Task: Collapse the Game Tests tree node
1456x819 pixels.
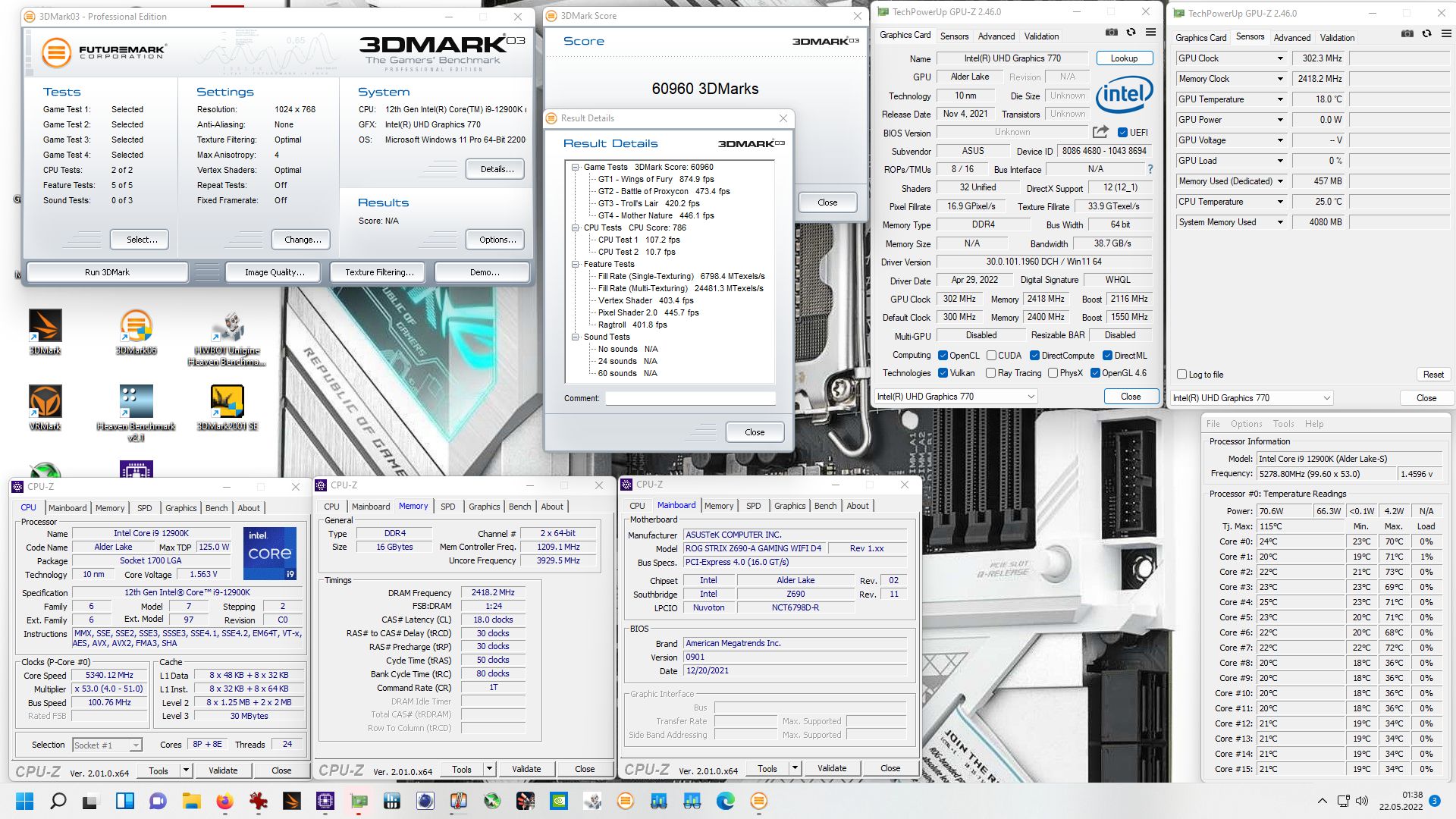Action: (576, 167)
